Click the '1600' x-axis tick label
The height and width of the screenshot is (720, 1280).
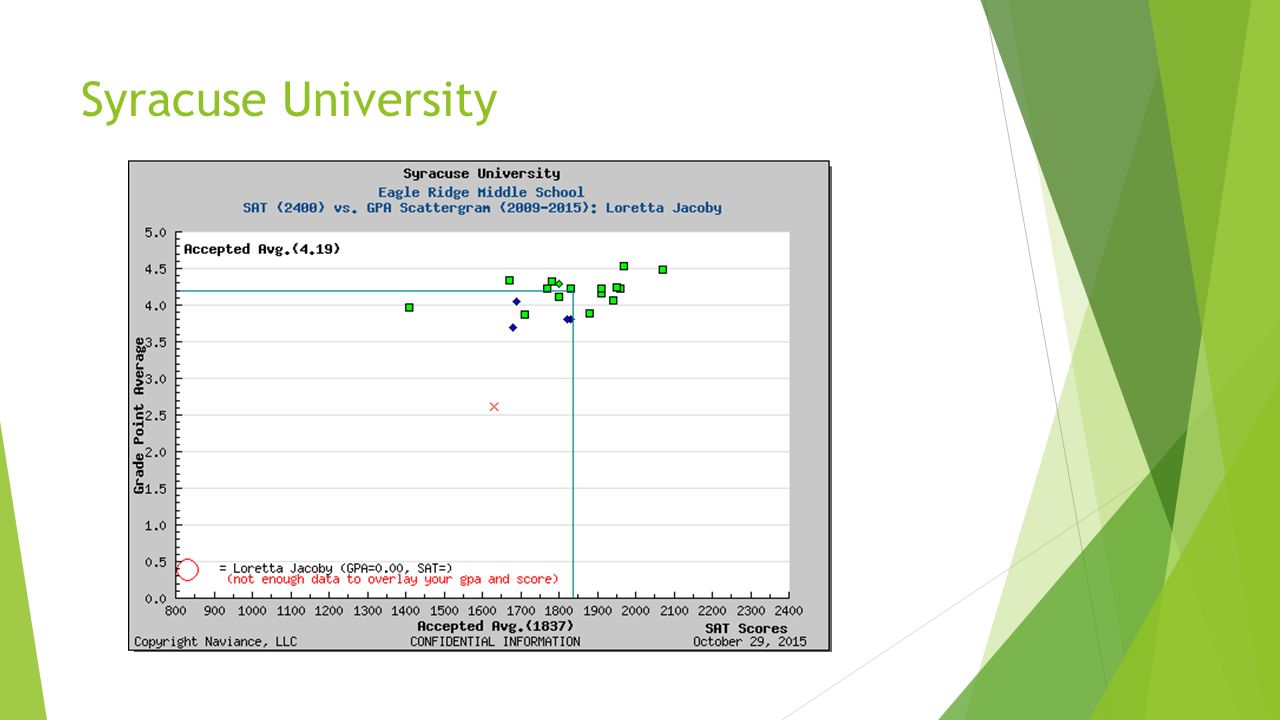click(482, 610)
